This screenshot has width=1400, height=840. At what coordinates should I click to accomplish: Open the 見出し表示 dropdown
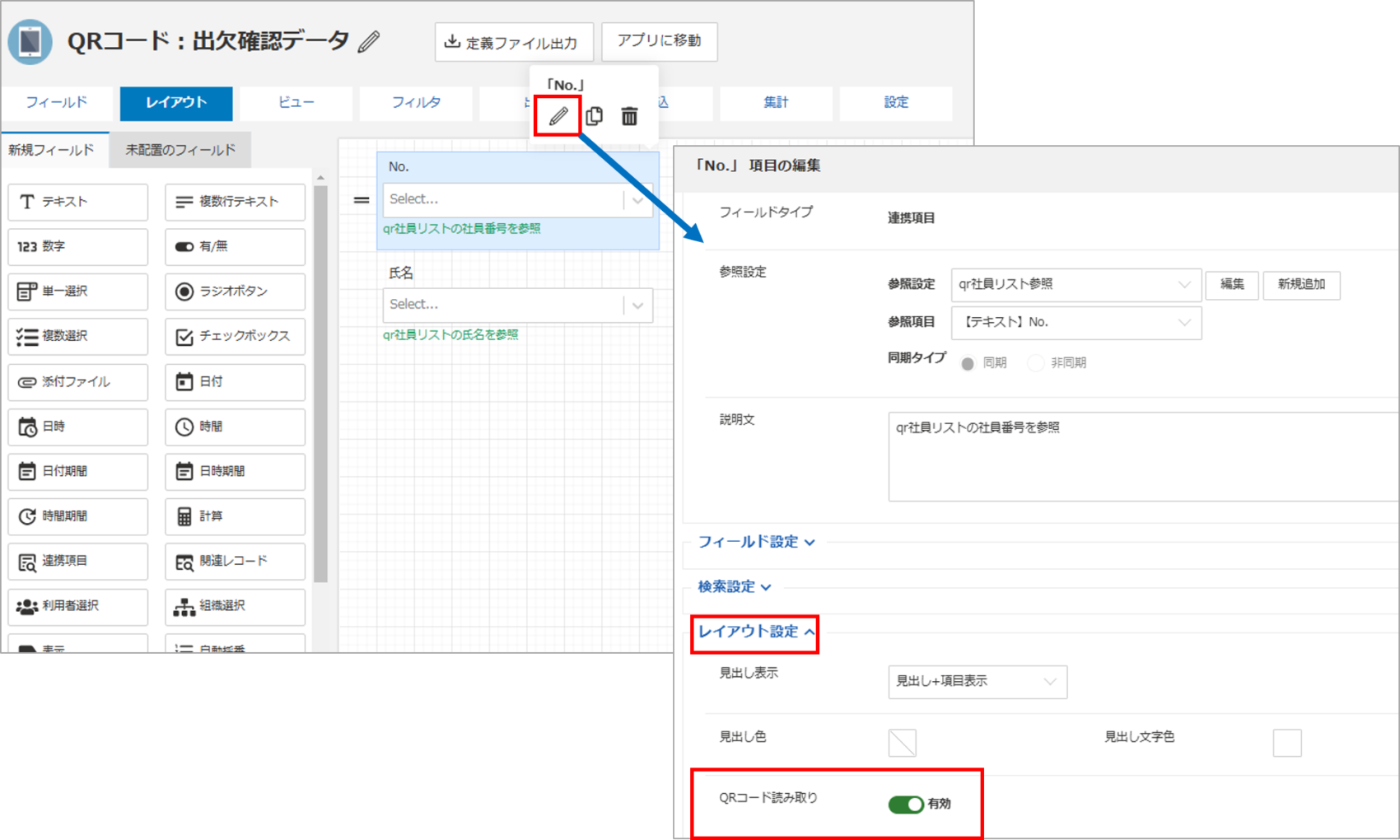tap(978, 682)
